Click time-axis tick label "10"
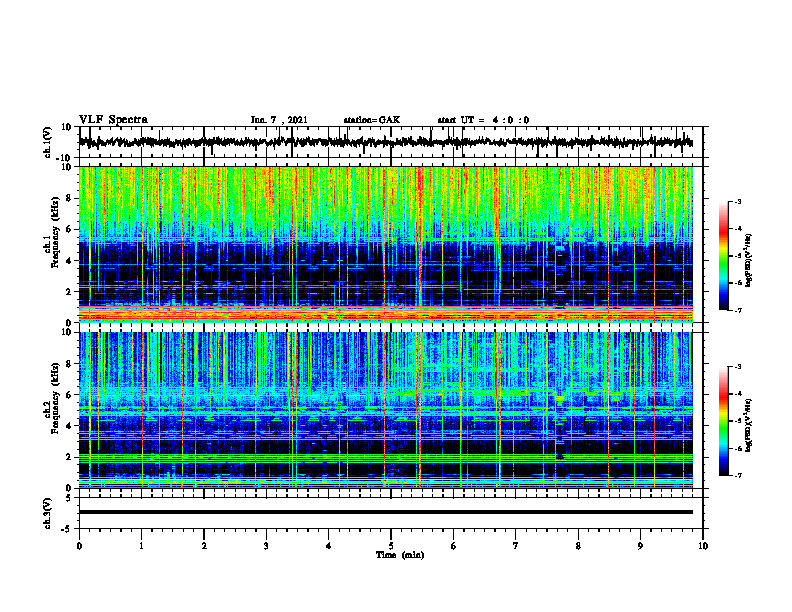 (x=703, y=546)
